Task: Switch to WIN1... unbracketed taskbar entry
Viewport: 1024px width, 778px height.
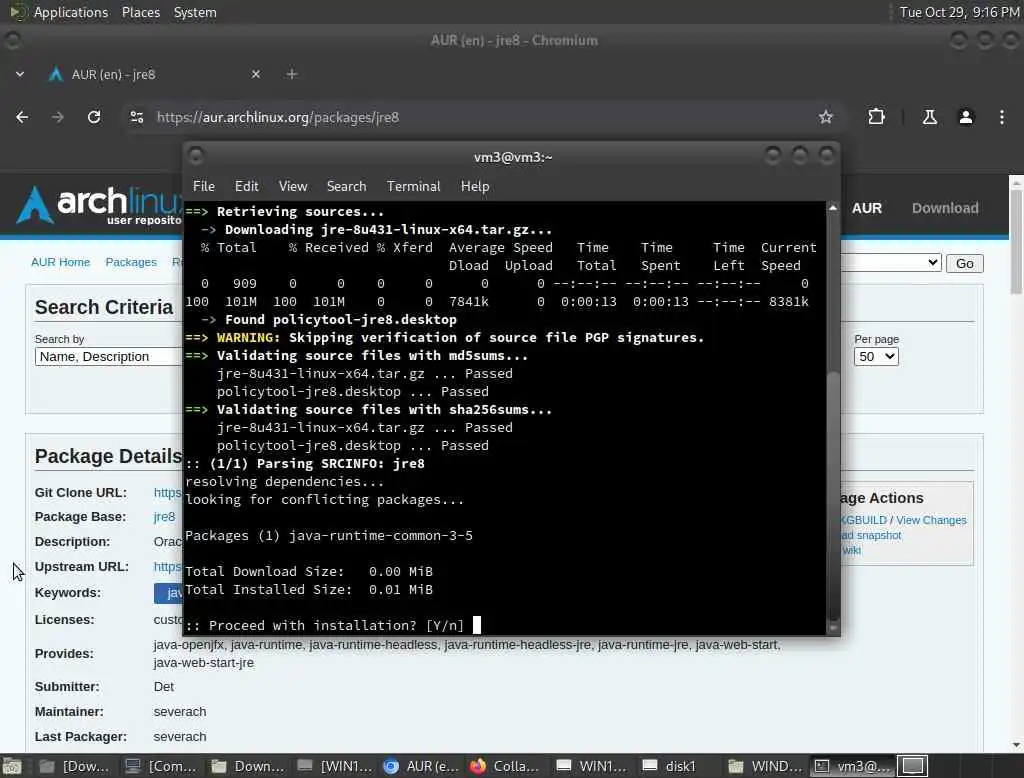Action: (x=592, y=766)
